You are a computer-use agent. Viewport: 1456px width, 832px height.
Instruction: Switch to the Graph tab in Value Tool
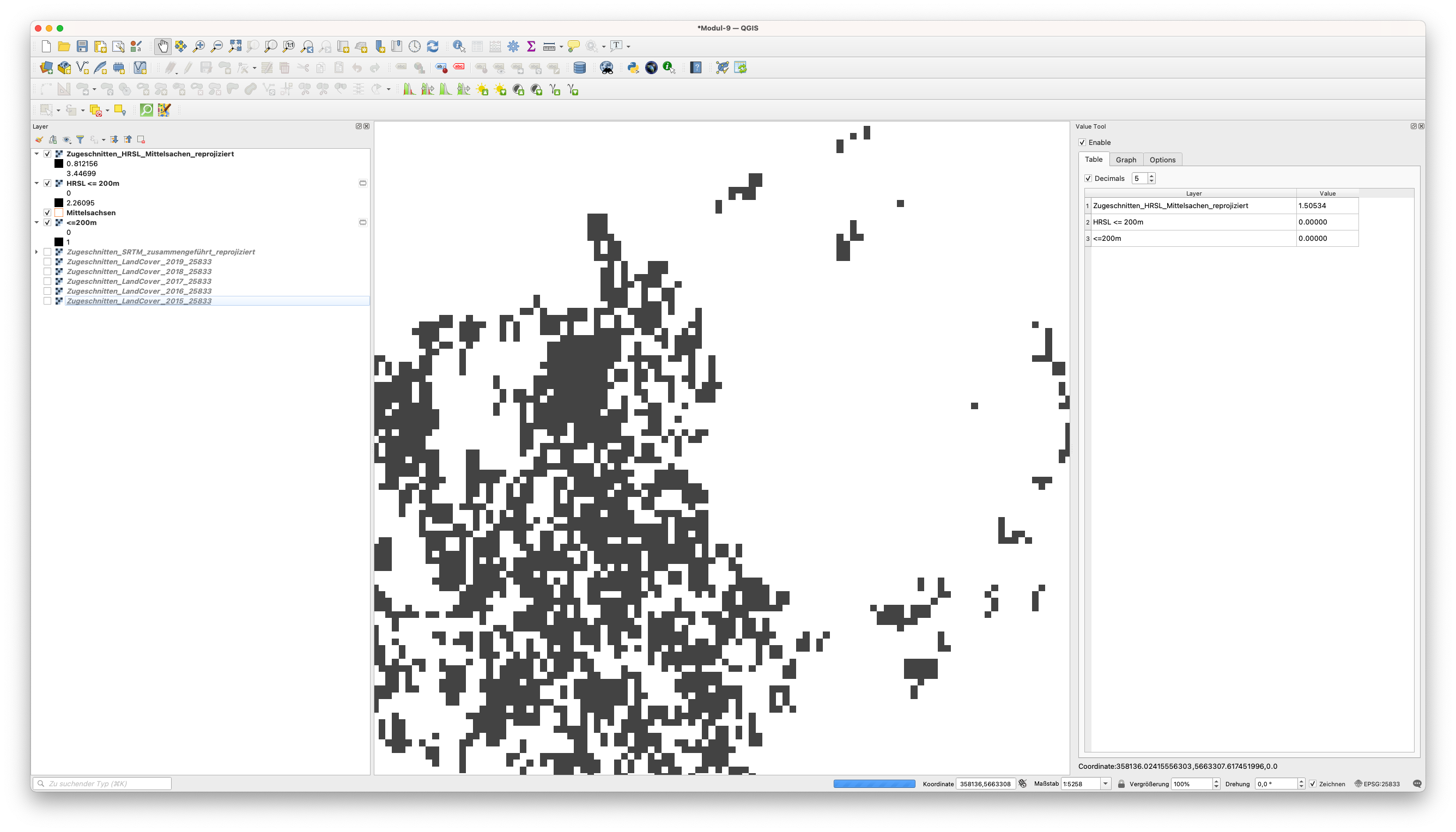[x=1126, y=159]
